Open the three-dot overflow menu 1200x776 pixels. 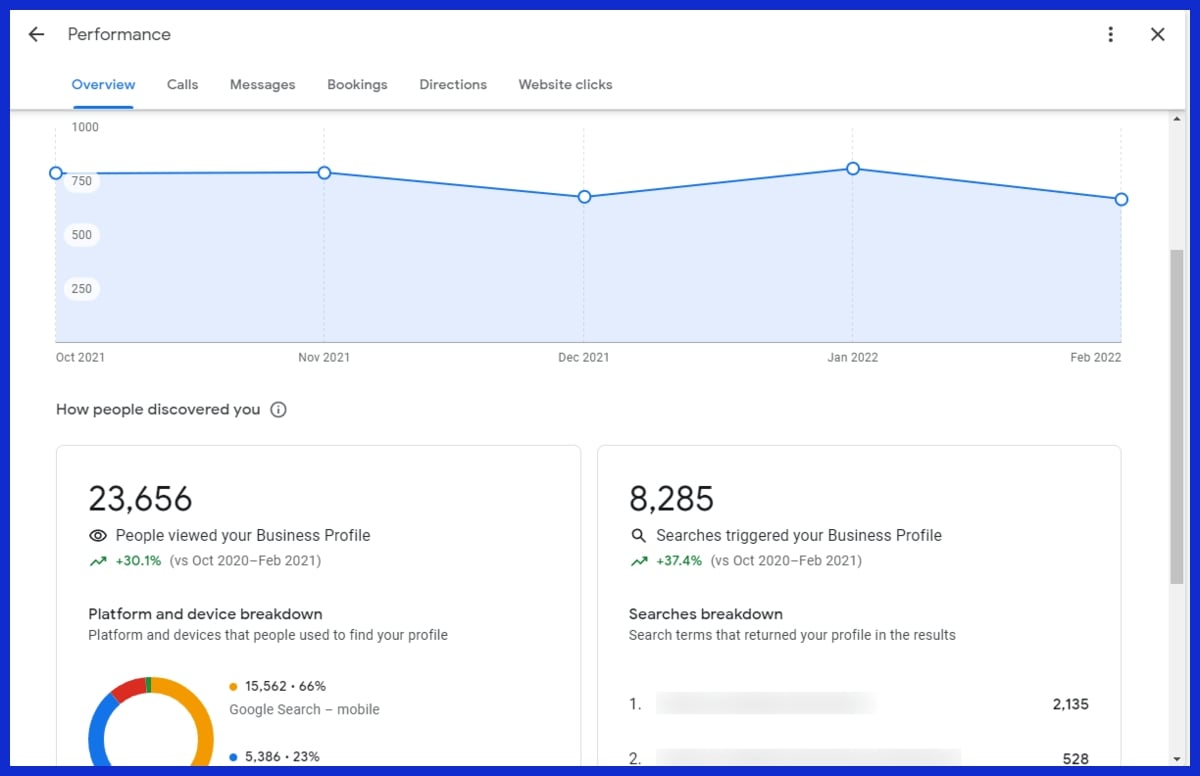click(1111, 33)
